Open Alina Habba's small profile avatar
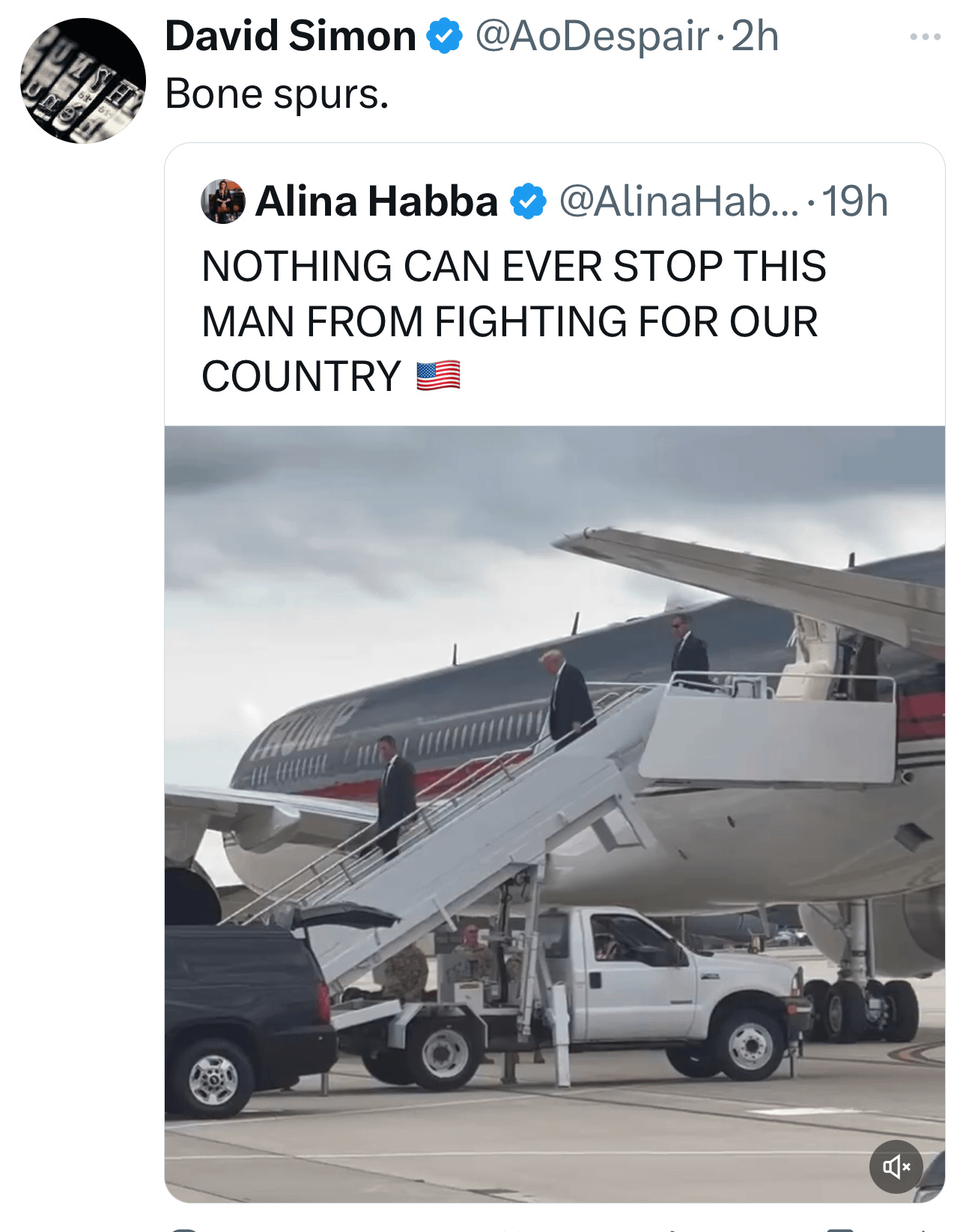Image resolution: width=966 pixels, height=1232 pixels. (x=223, y=201)
